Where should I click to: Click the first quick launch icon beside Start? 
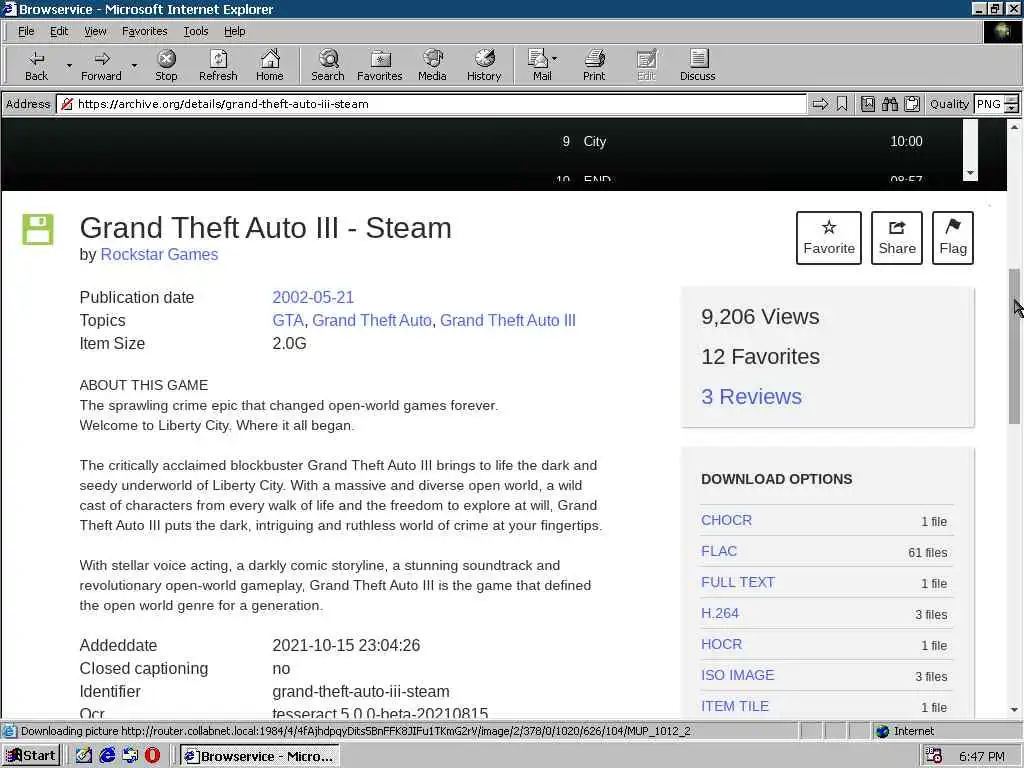pos(84,756)
